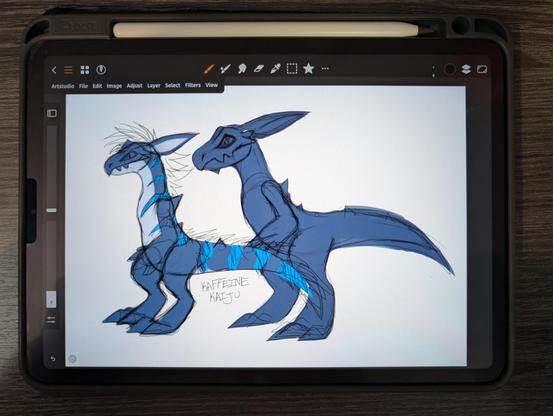This screenshot has height=416, width=553.
Task: Expand the three-dot more tools menu
Action: point(325,68)
